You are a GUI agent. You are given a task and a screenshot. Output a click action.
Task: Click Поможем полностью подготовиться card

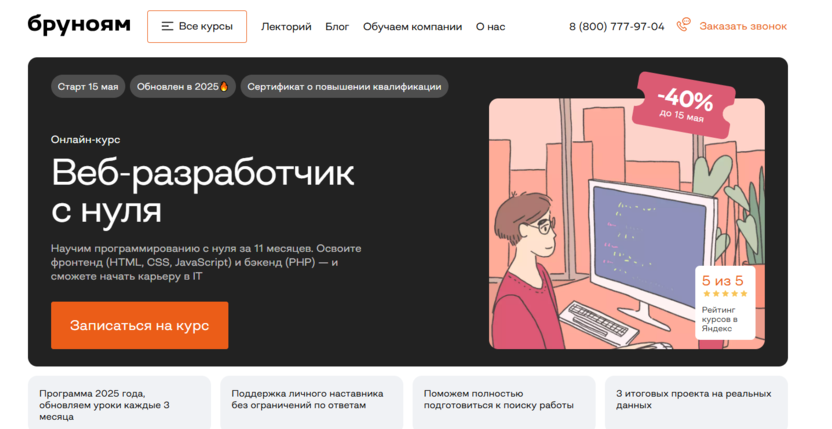click(x=504, y=402)
